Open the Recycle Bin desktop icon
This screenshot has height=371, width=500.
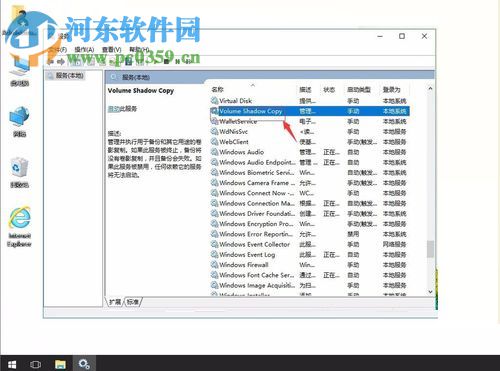pyautogui.click(x=19, y=173)
